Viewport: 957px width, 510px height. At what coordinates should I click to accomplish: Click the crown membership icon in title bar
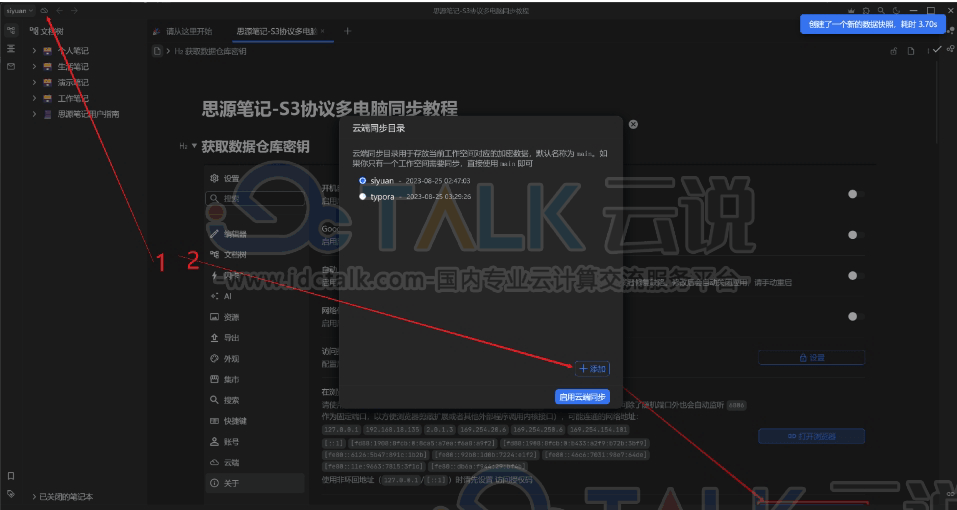[x=852, y=11]
